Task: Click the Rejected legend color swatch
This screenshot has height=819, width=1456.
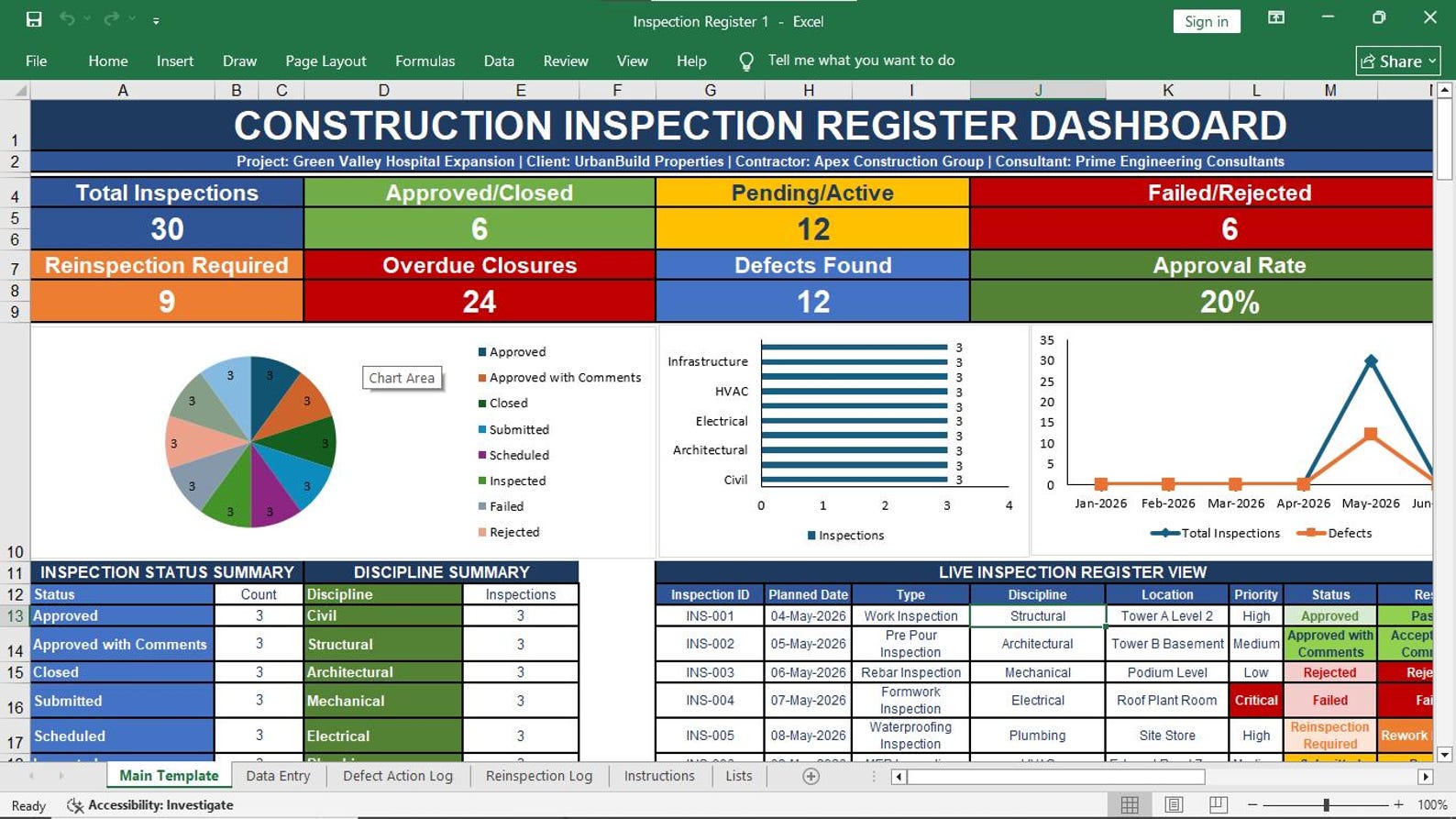Action: pos(482,532)
